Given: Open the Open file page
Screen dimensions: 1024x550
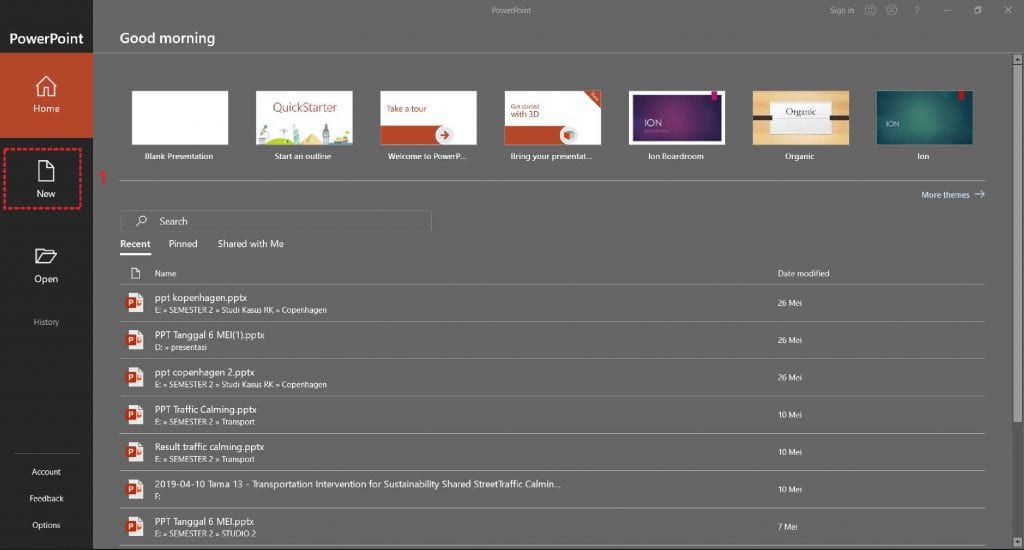Looking at the screenshot, I should 46,265.
